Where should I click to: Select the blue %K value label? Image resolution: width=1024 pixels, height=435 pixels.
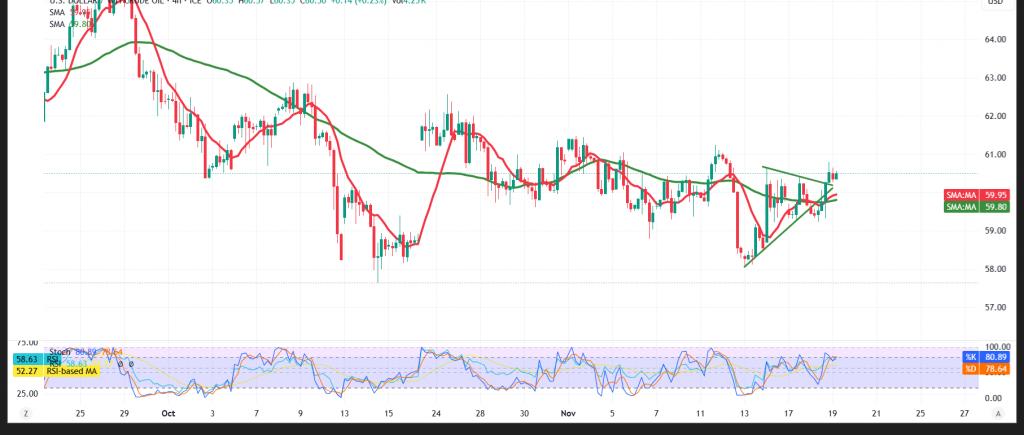[x=967, y=357]
